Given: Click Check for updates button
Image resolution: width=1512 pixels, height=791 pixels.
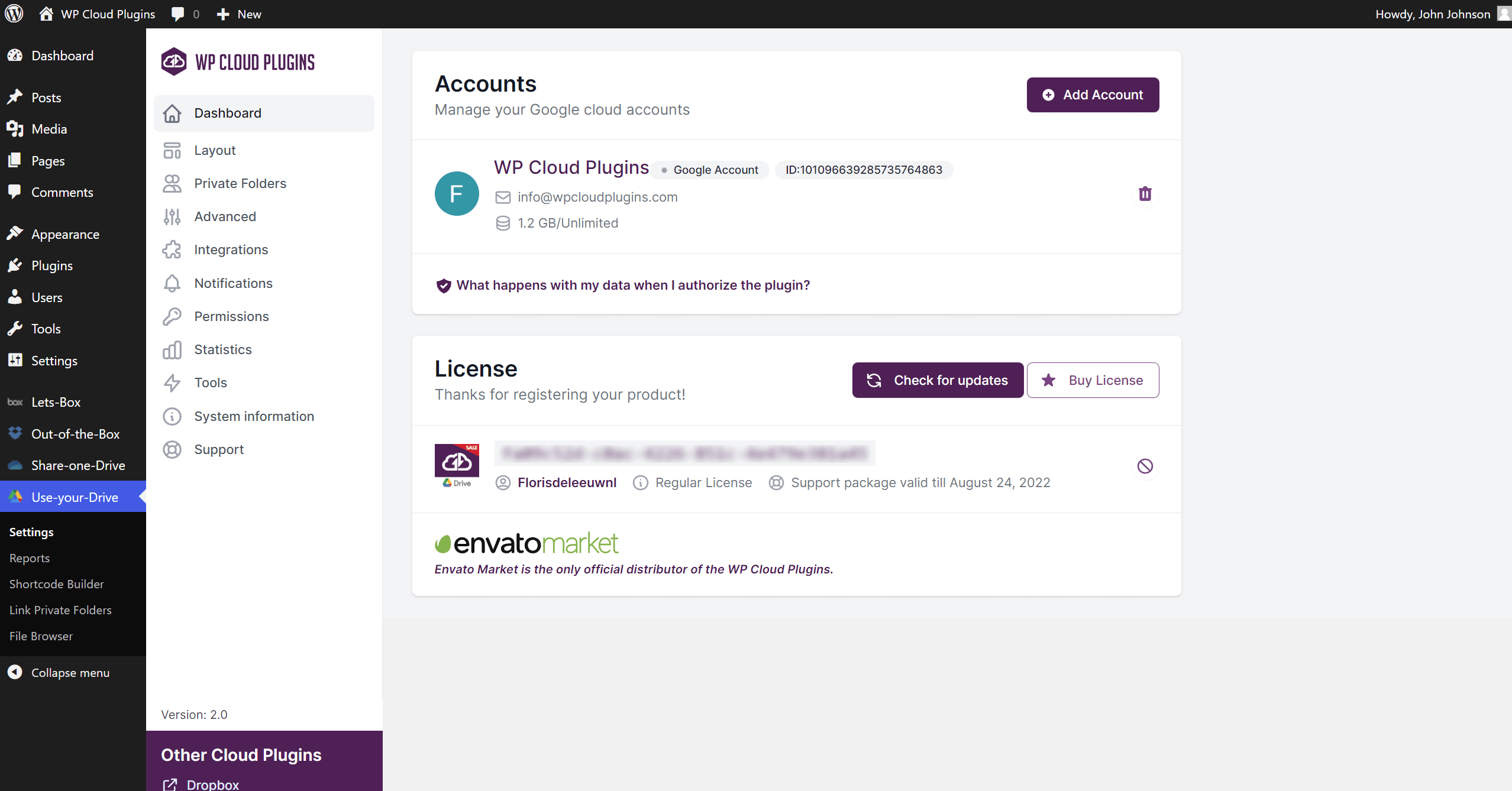Looking at the screenshot, I should tap(938, 380).
